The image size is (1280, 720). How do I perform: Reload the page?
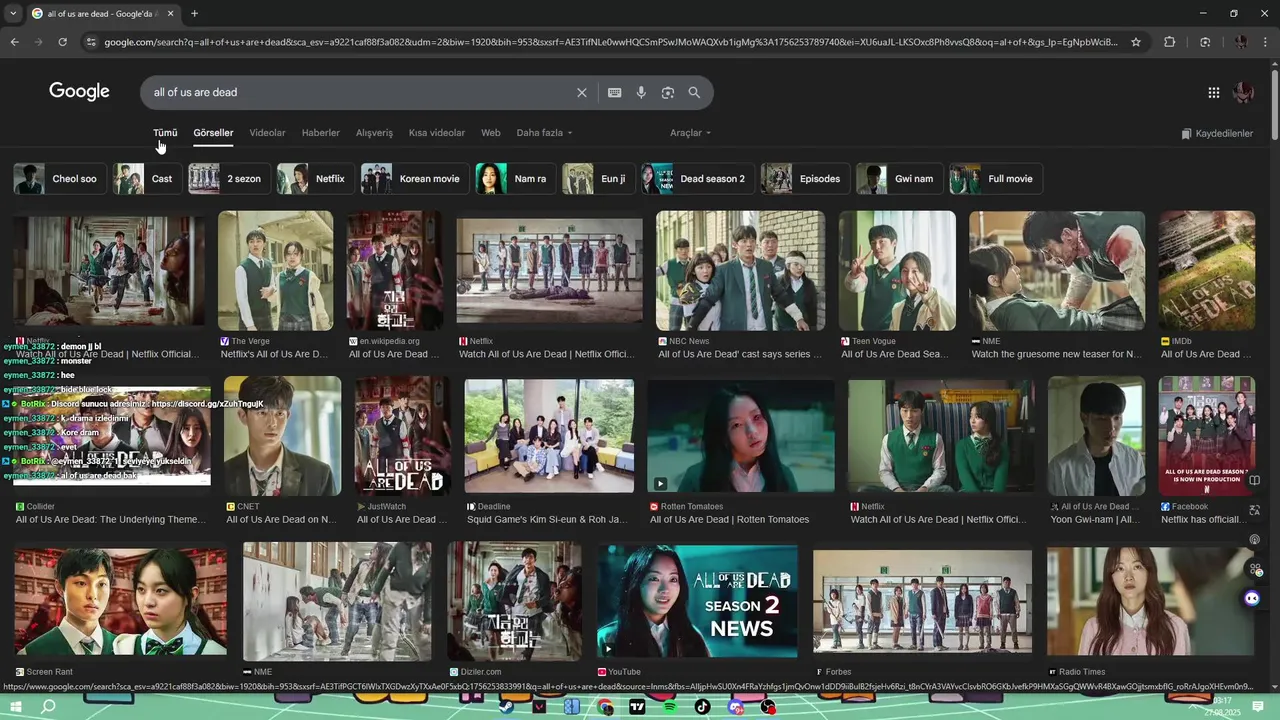62,42
